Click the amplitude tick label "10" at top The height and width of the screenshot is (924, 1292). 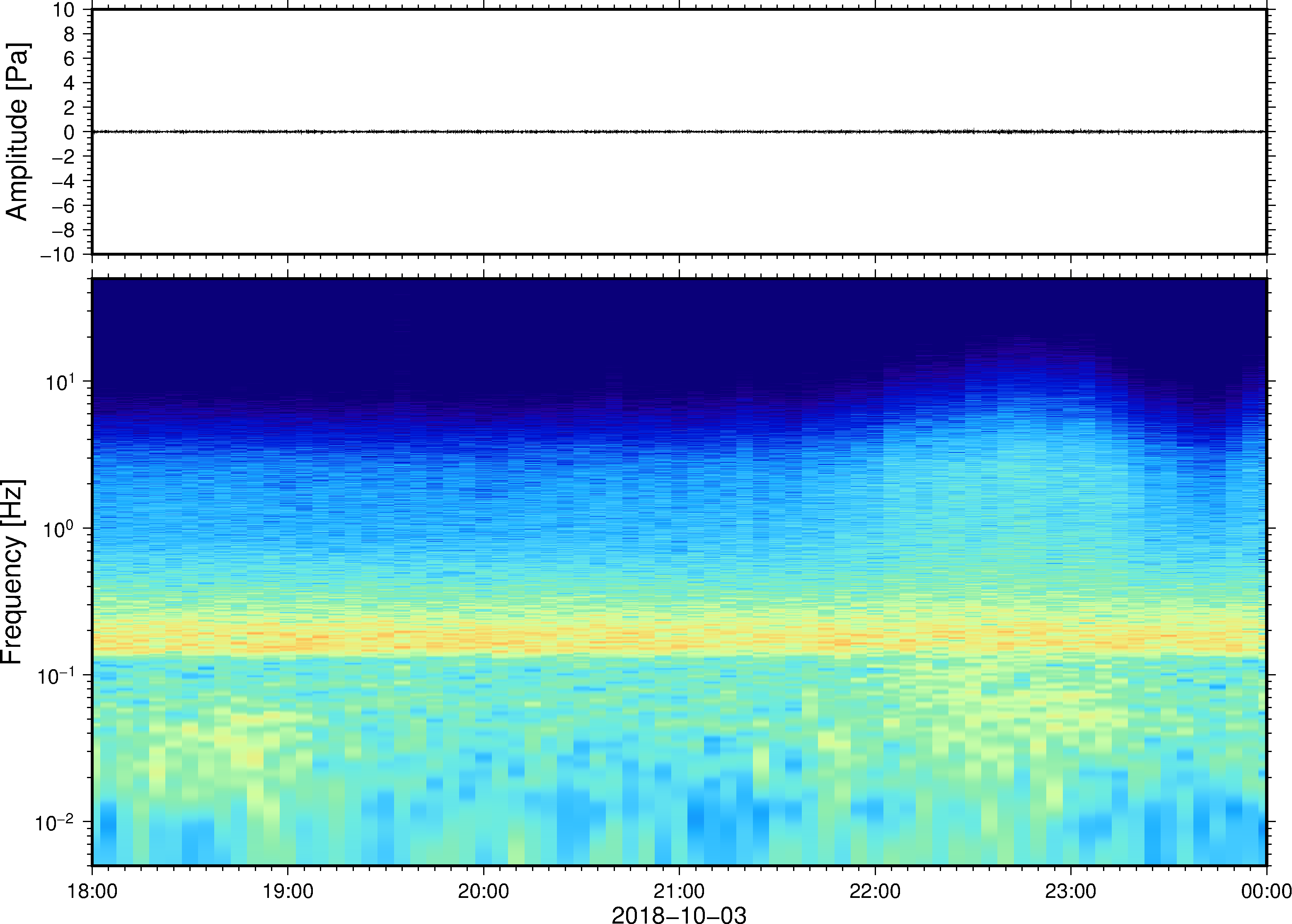pyautogui.click(x=64, y=10)
